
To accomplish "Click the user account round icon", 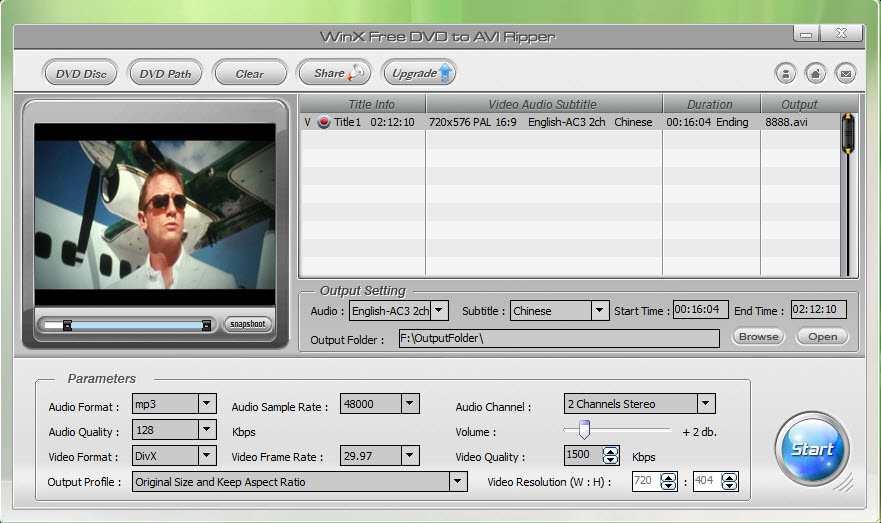I will [785, 74].
